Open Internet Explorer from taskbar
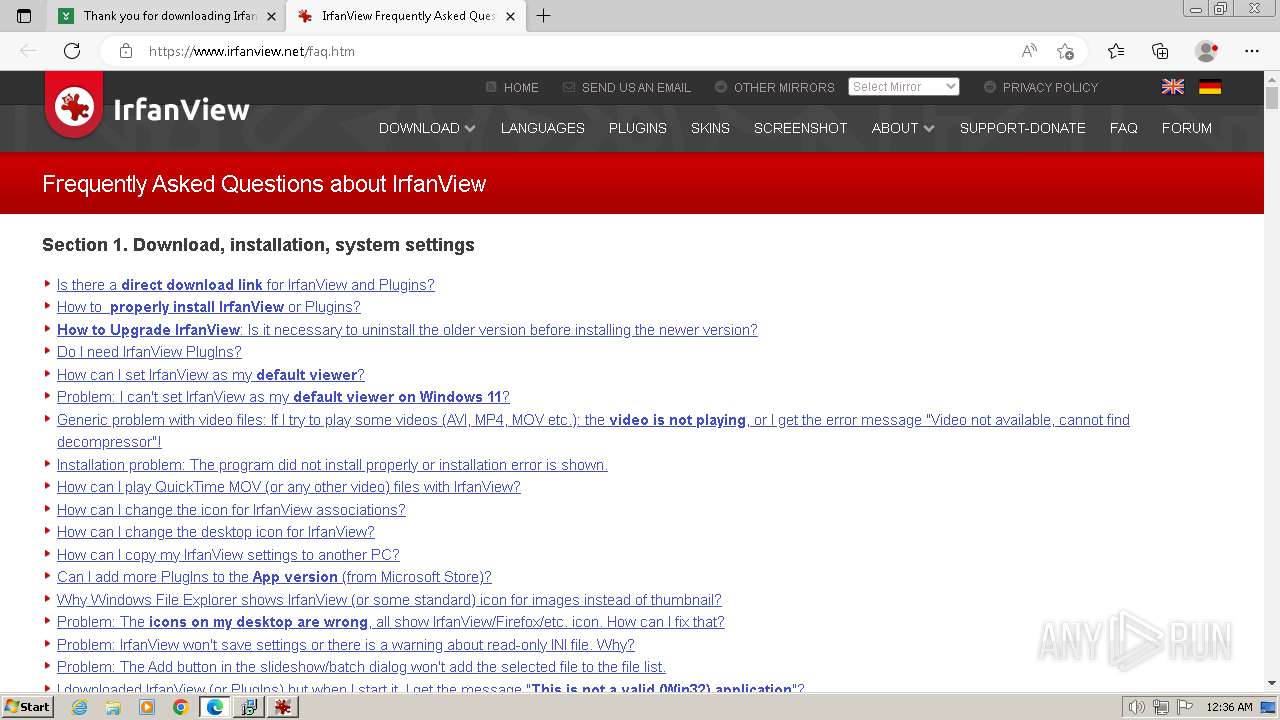This screenshot has height=720, width=1280. (x=80, y=707)
